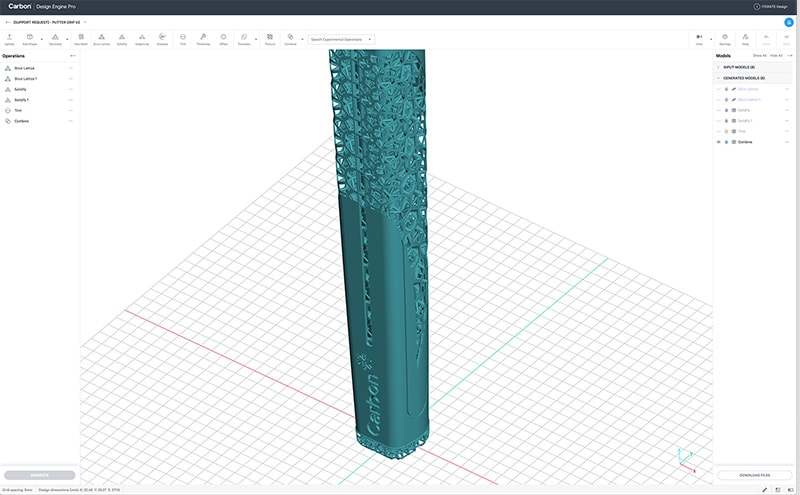The width and height of the screenshot is (800, 495).
Task: Open options menu for Solidify operation
Action: pos(71,89)
